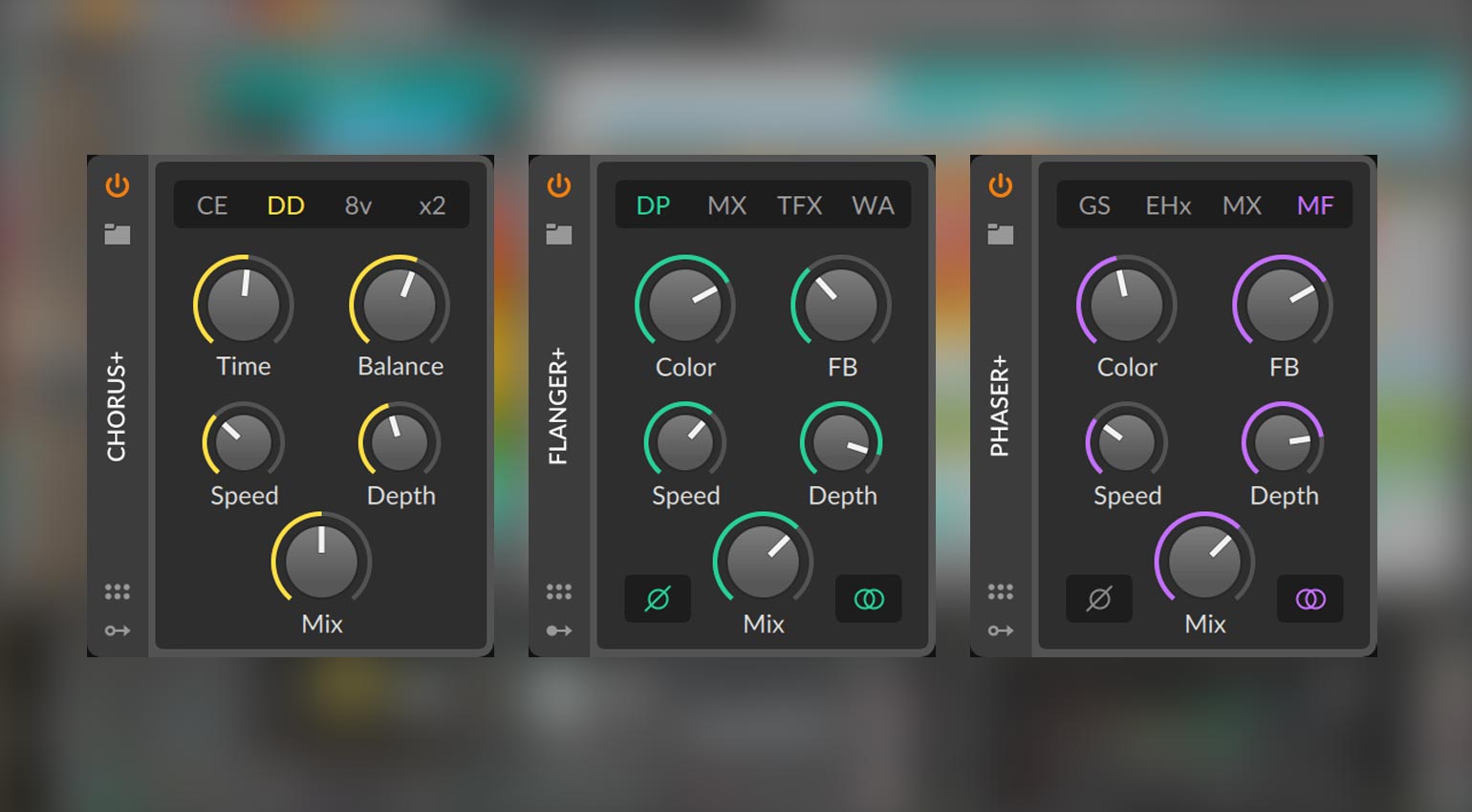Image resolution: width=1472 pixels, height=812 pixels.
Task: Toggle the Phaser+ device power icon
Action: (1001, 185)
